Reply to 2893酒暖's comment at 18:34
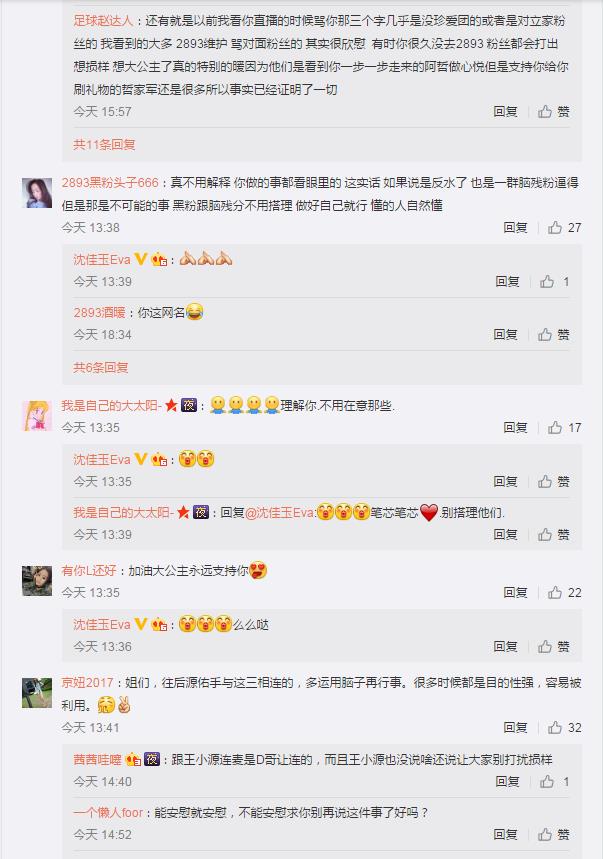 click(506, 335)
